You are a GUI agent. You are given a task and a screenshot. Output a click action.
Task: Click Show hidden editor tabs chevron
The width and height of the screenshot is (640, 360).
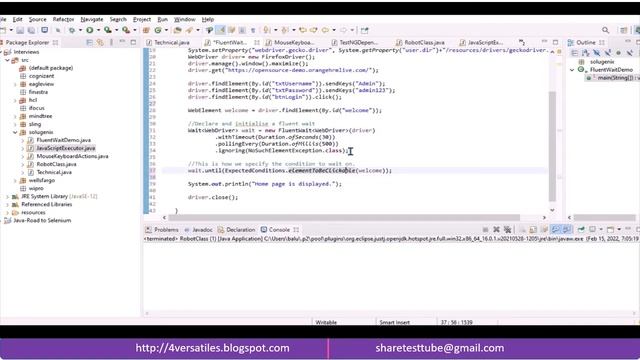(522, 42)
